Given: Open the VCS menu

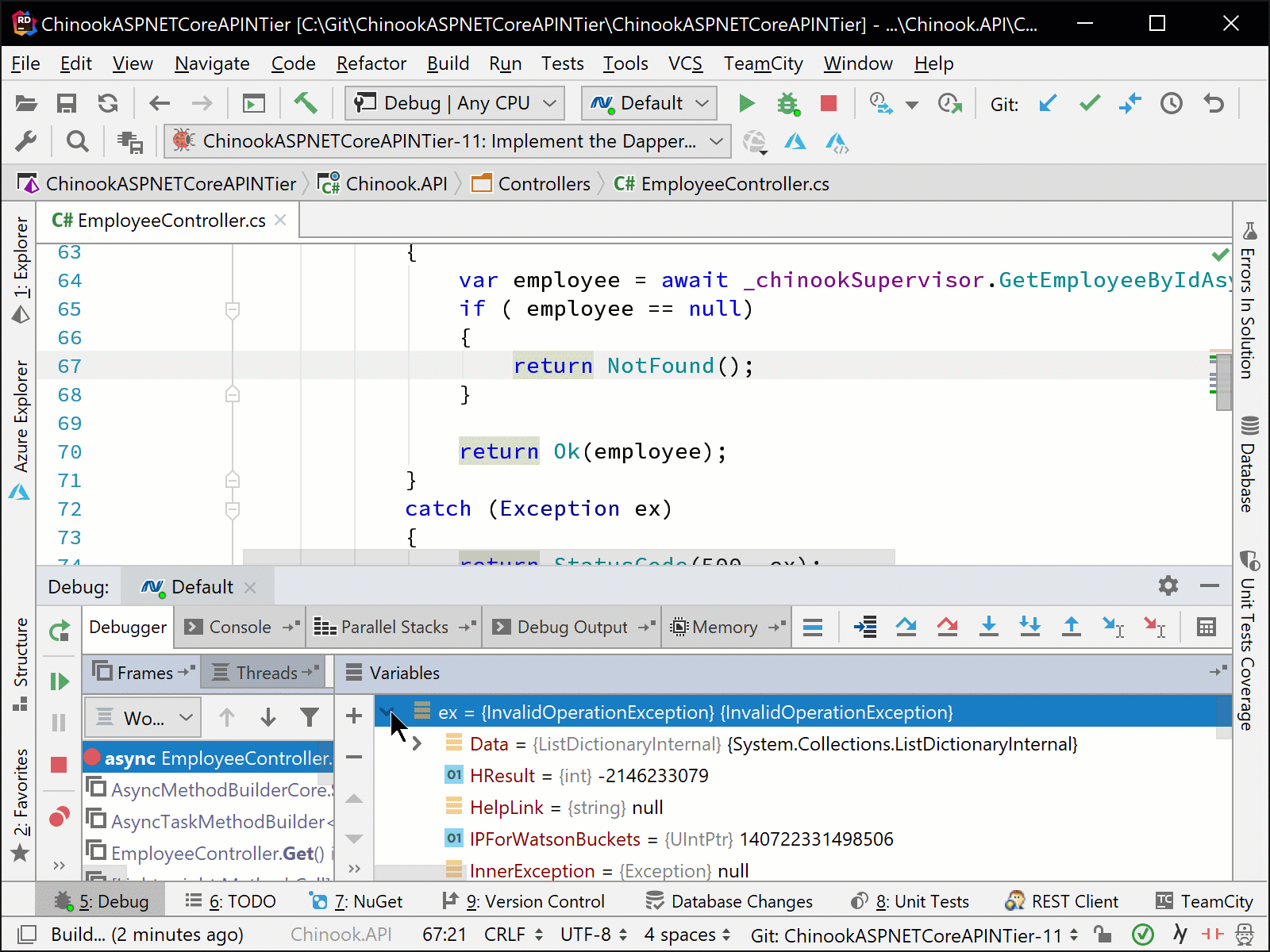Looking at the screenshot, I should pyautogui.click(x=684, y=63).
